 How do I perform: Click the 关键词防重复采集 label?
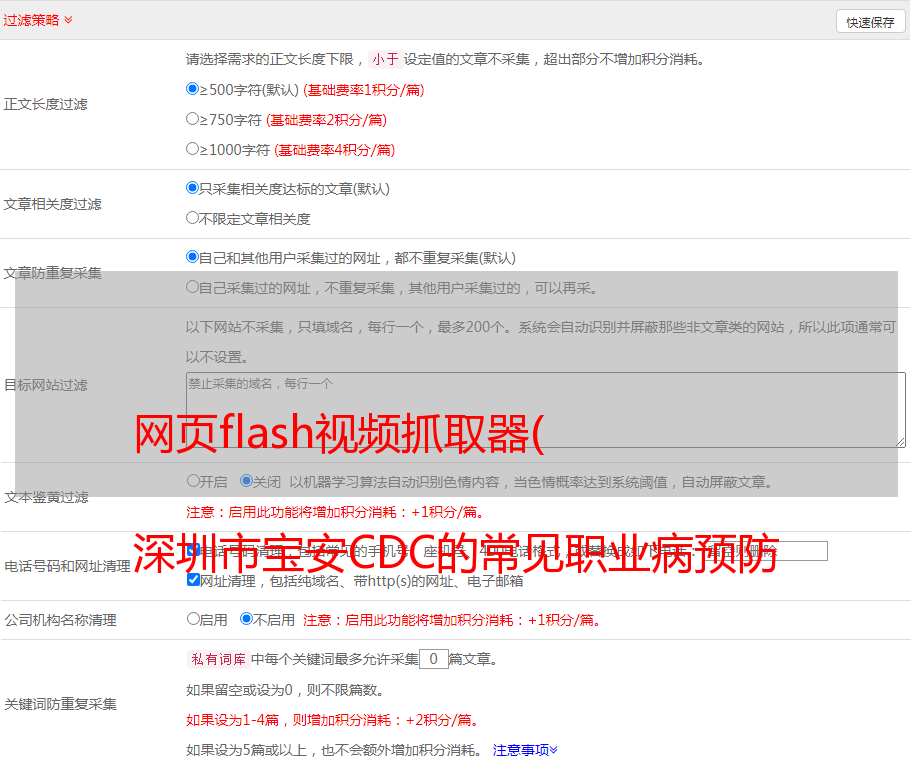pyautogui.click(x=60, y=704)
